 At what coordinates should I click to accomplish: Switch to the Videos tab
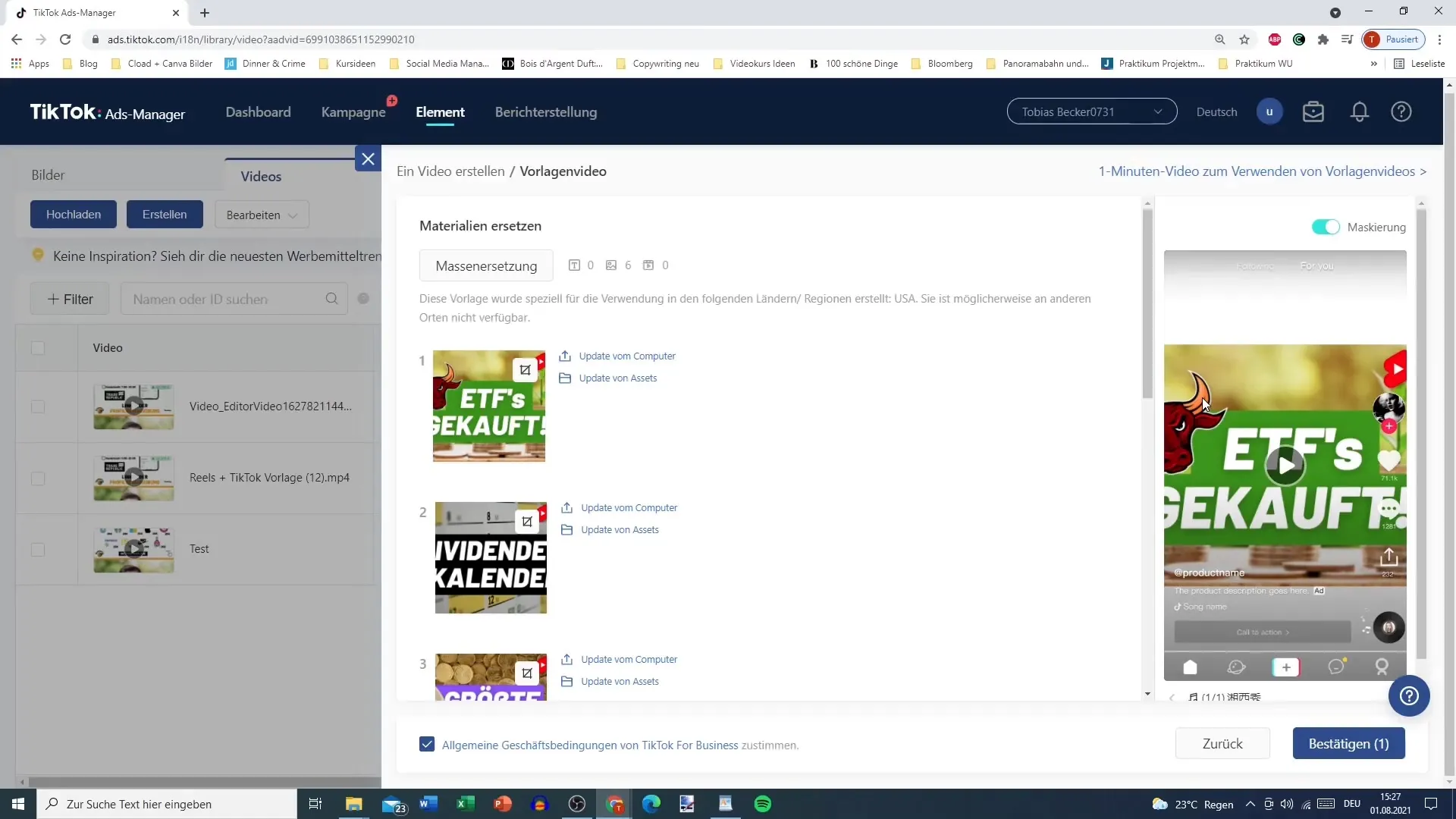(x=261, y=177)
